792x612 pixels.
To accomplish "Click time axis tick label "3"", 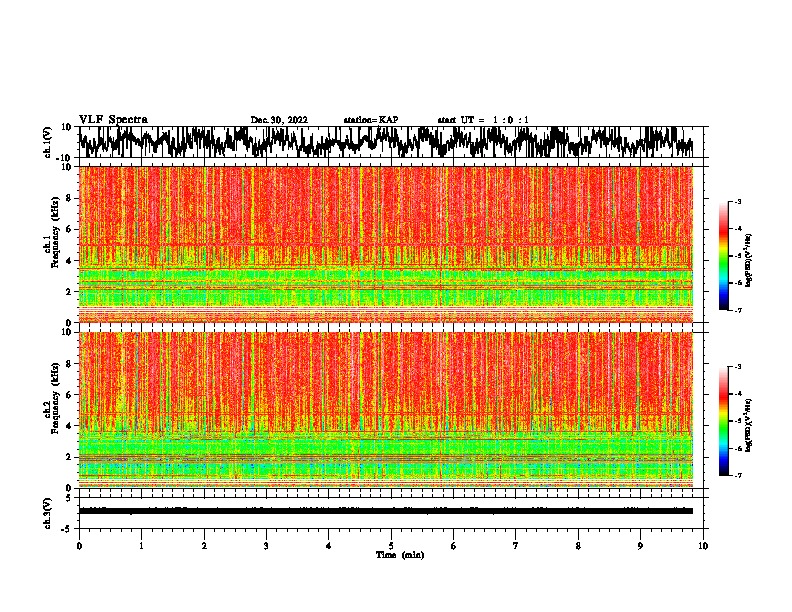I will pyautogui.click(x=266, y=545).
